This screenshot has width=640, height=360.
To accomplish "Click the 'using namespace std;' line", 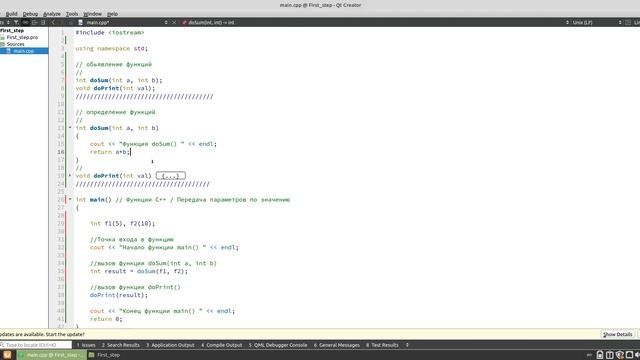I will 111,48.
